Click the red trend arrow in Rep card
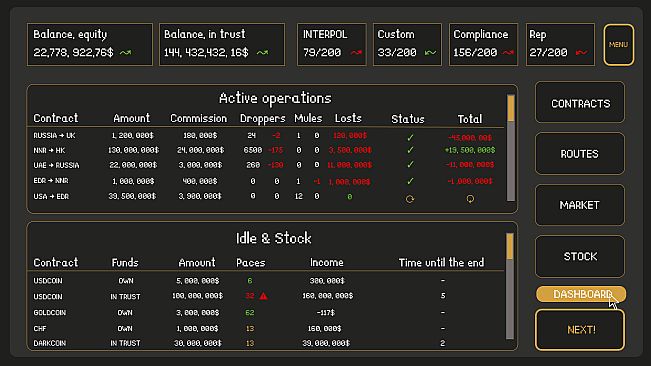651x366 pixels. tap(582, 52)
